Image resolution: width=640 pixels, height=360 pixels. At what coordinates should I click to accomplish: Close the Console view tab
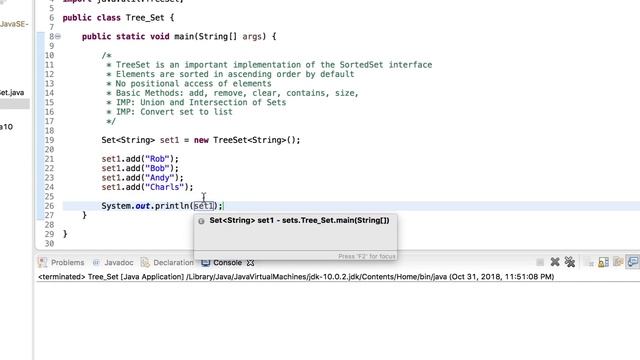tap(250, 262)
